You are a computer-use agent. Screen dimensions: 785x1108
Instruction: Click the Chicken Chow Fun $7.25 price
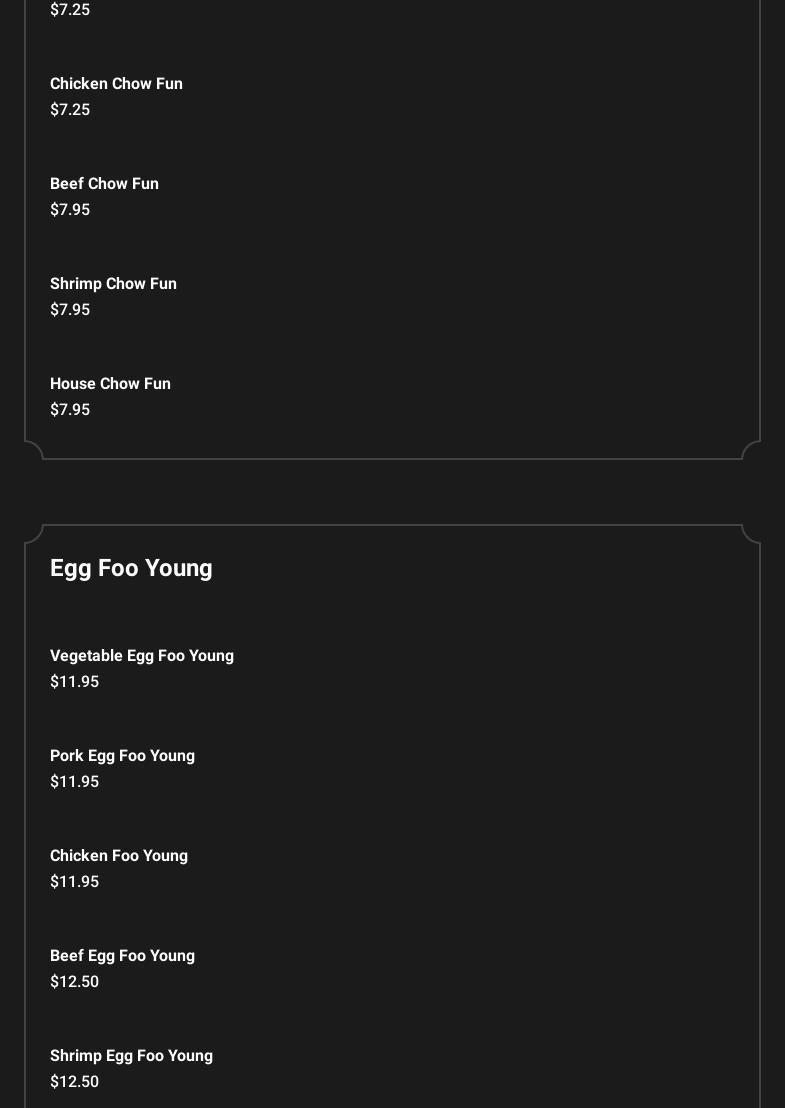70,110
